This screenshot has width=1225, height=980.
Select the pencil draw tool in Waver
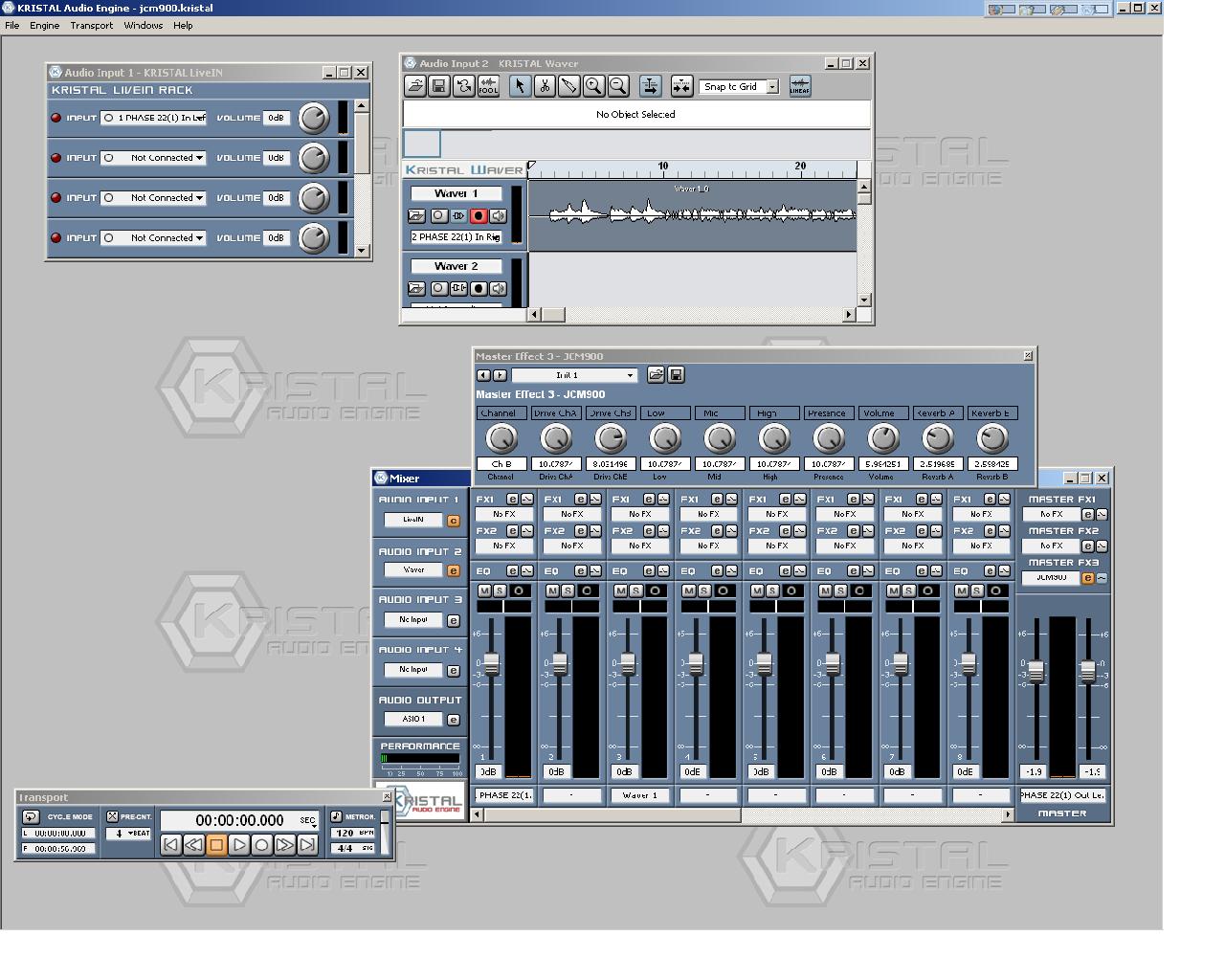point(568,86)
